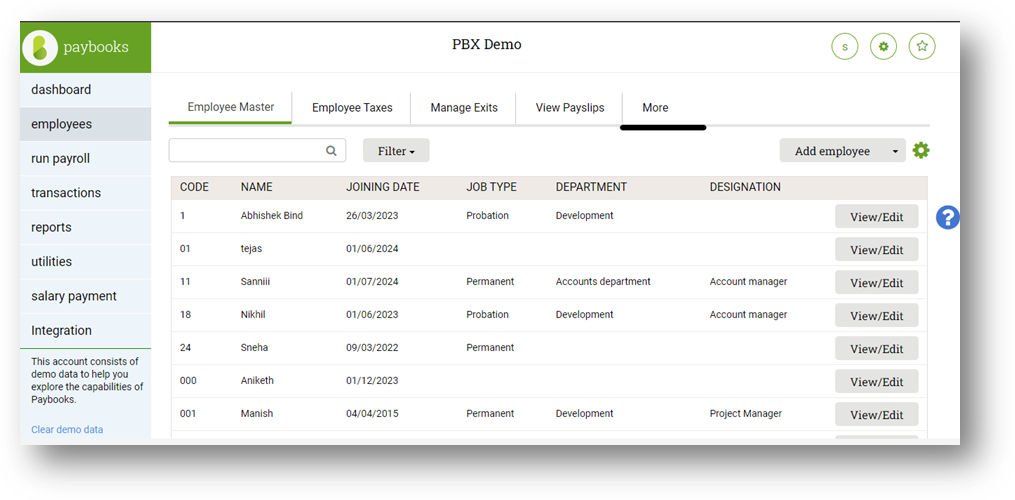1015x500 pixels.
Task: Click the JOB TYPE column header
Action: click(x=491, y=187)
